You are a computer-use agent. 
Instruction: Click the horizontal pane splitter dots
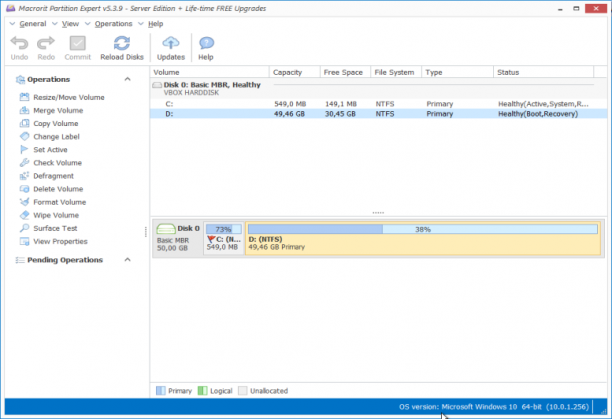point(378,213)
